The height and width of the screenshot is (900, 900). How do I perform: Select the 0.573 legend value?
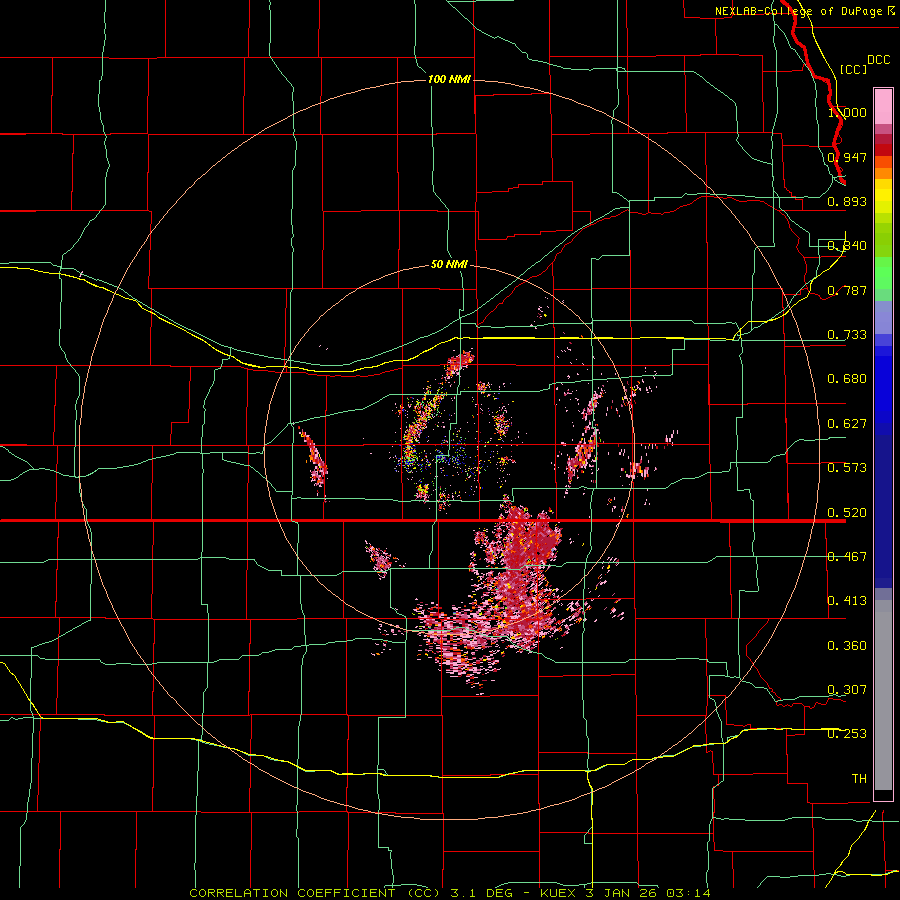click(847, 468)
